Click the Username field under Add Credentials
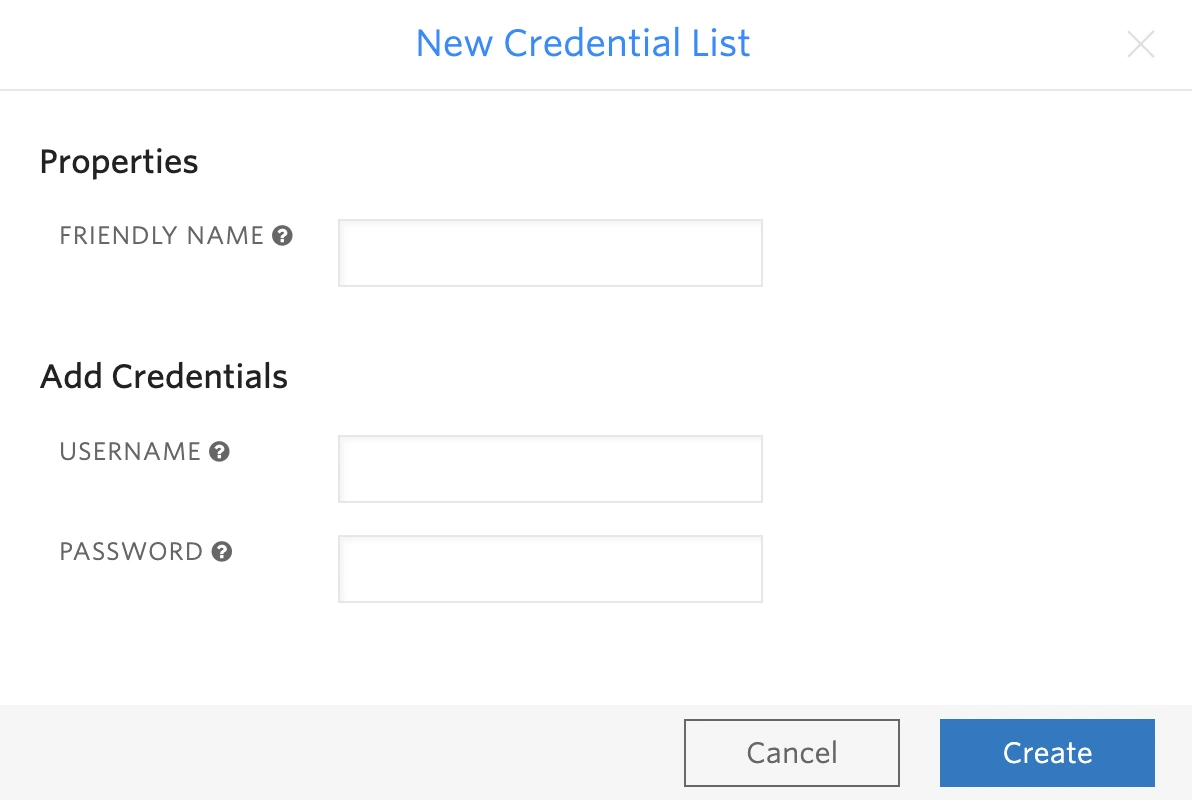The height and width of the screenshot is (800, 1192). coord(550,468)
